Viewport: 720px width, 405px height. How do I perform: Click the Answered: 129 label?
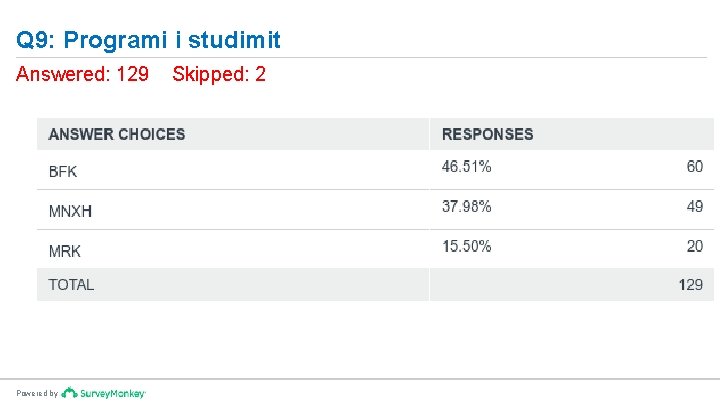click(x=82, y=74)
